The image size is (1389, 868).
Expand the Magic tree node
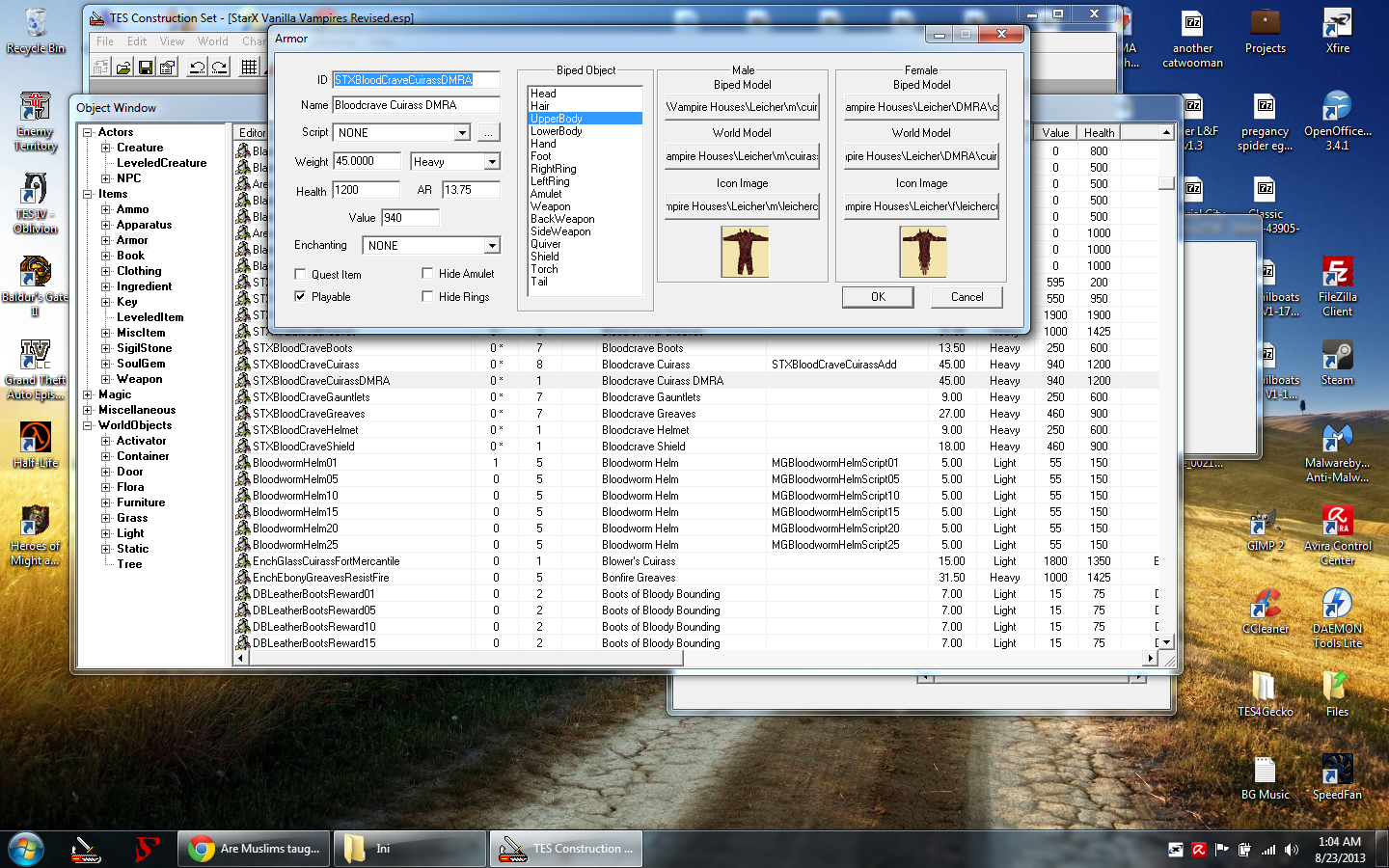tap(88, 394)
